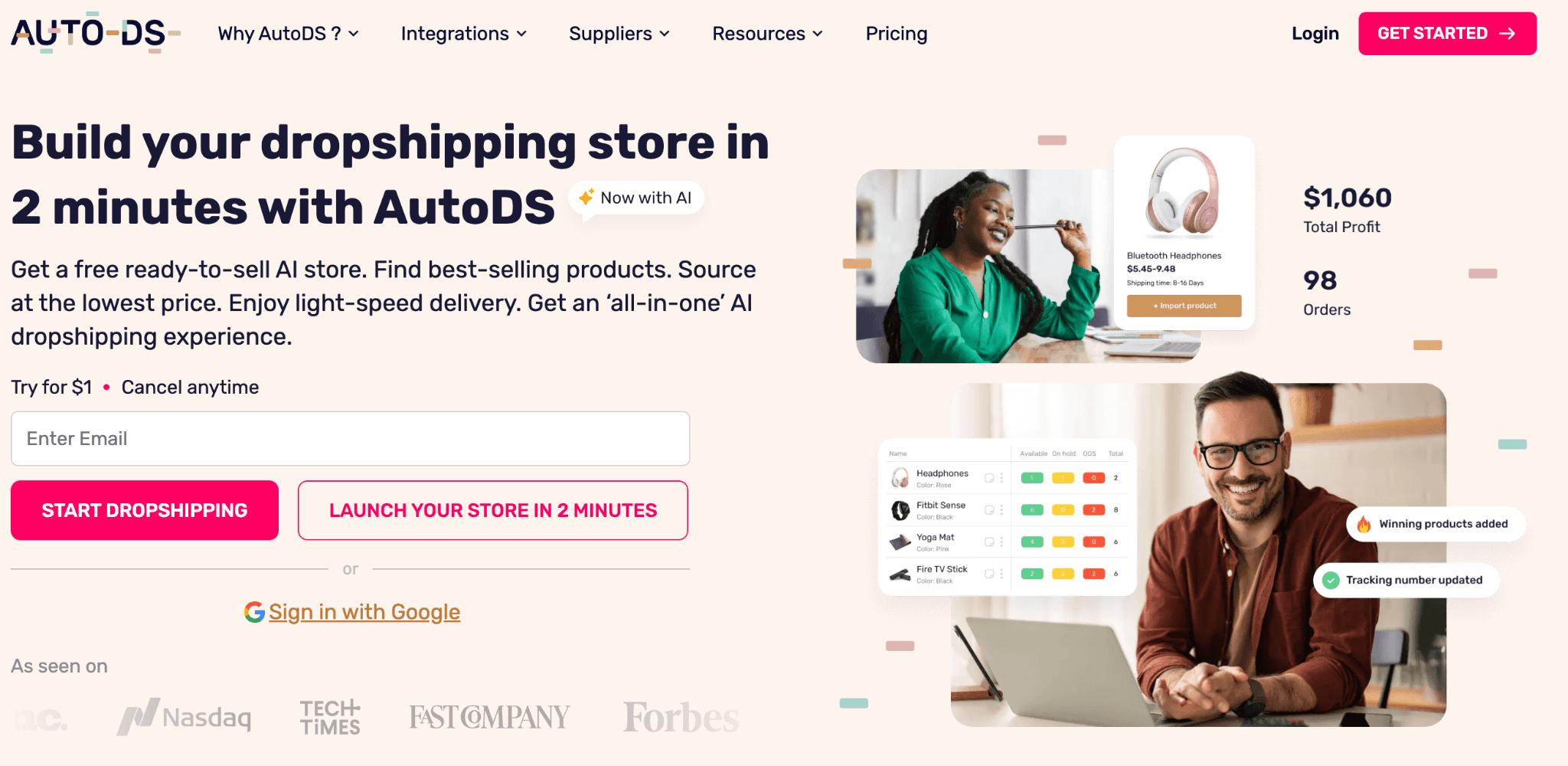Expand the Why AutoDS dropdown
The width and height of the screenshot is (1568, 766).
288,34
